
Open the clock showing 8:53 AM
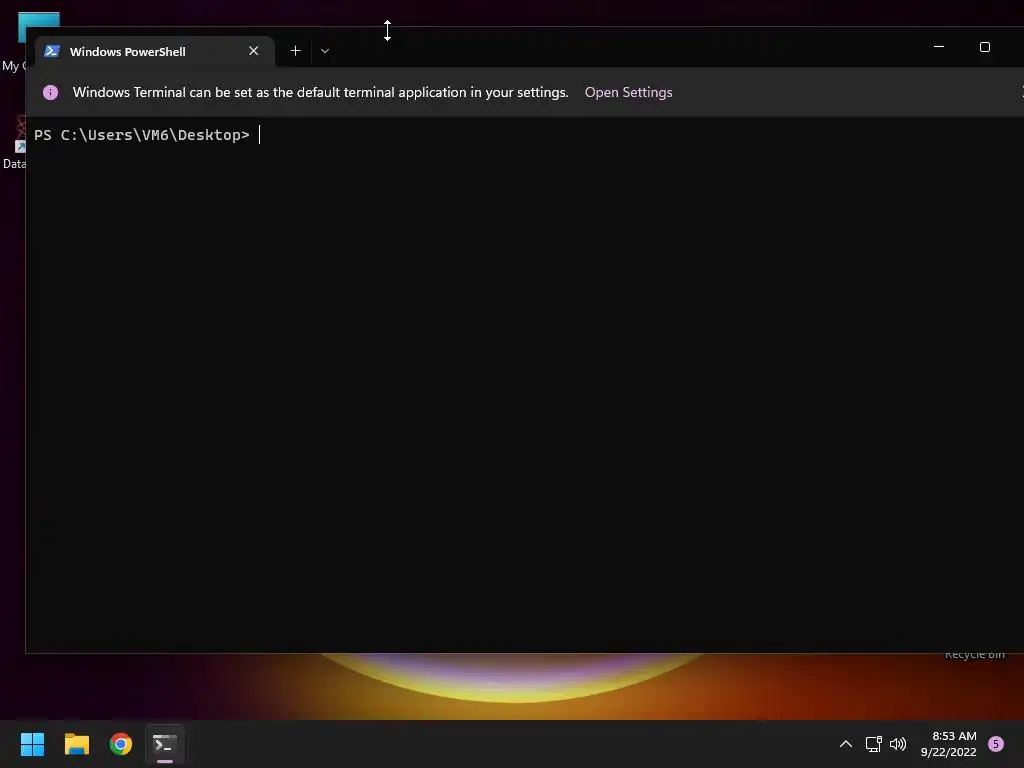coord(948,744)
